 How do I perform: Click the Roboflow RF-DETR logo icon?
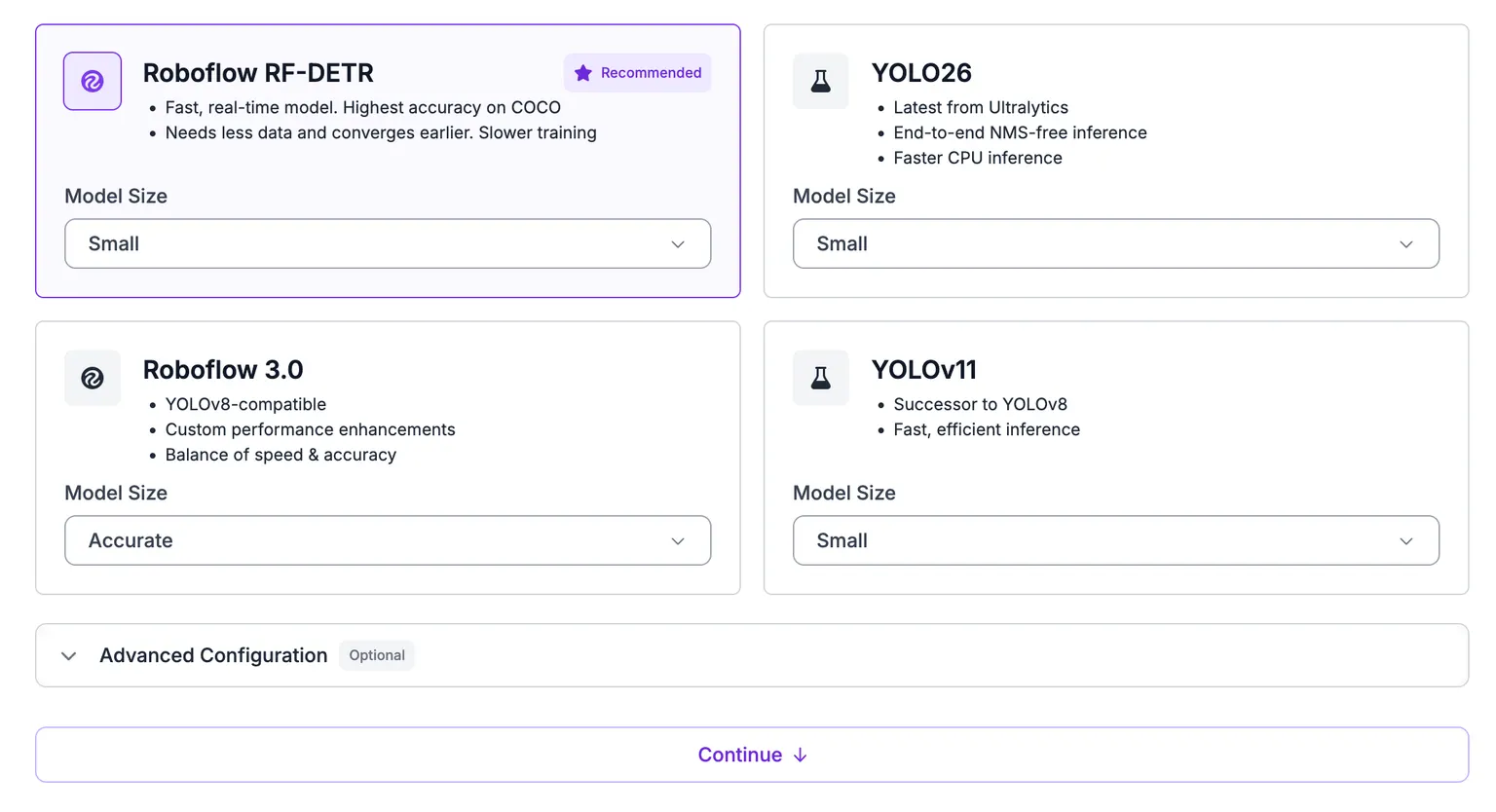click(x=93, y=81)
